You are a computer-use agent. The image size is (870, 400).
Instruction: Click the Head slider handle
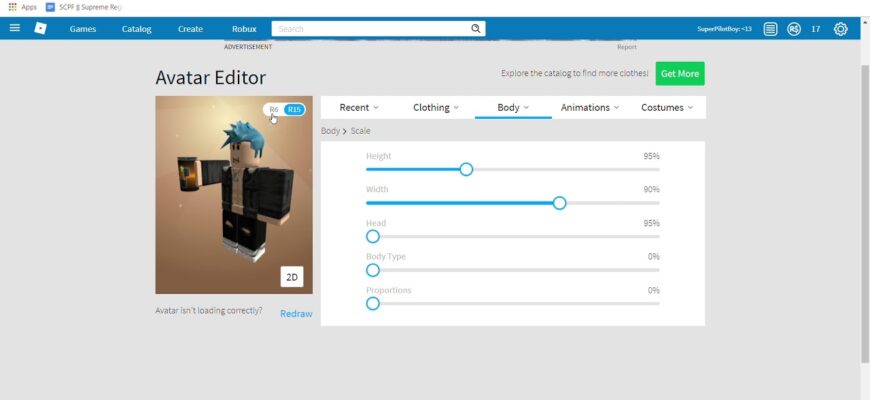pos(373,237)
